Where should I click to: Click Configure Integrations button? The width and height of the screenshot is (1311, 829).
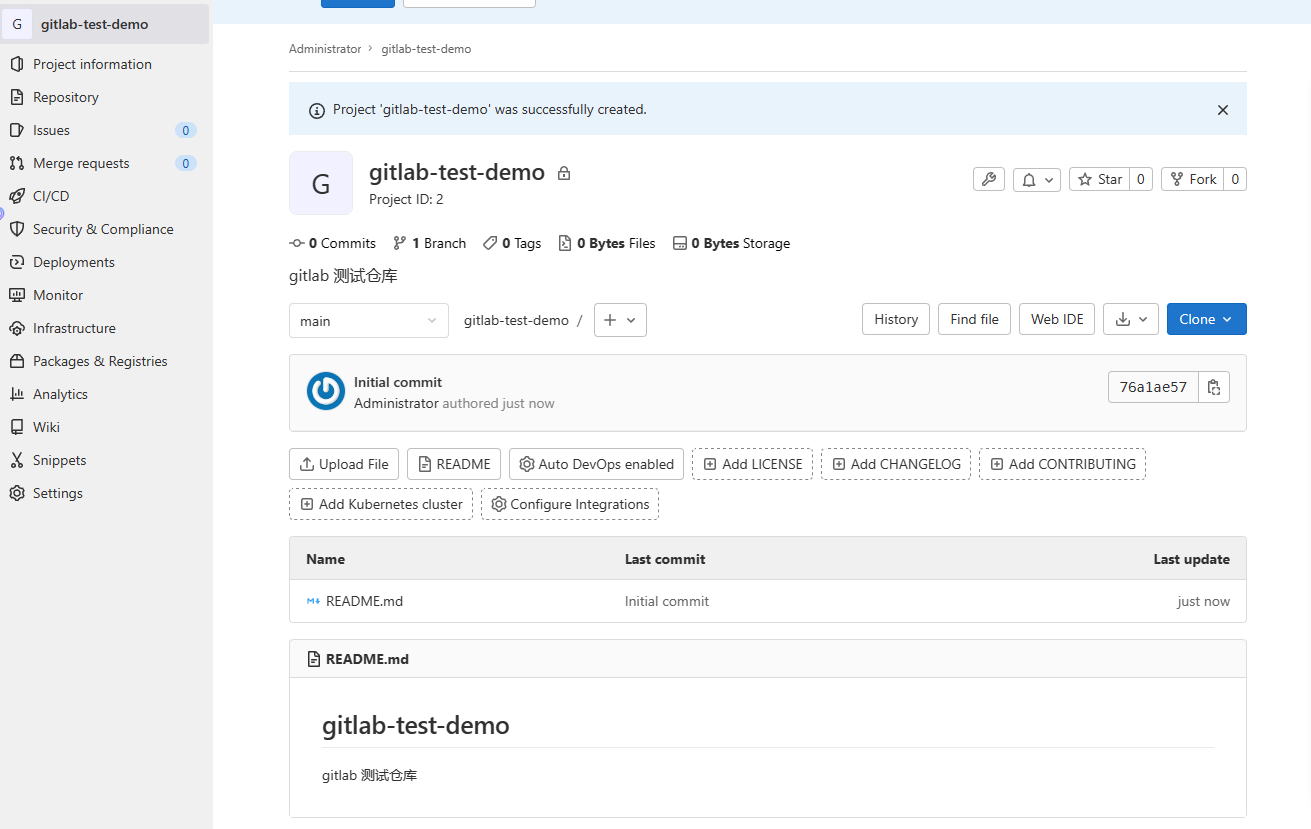570,504
